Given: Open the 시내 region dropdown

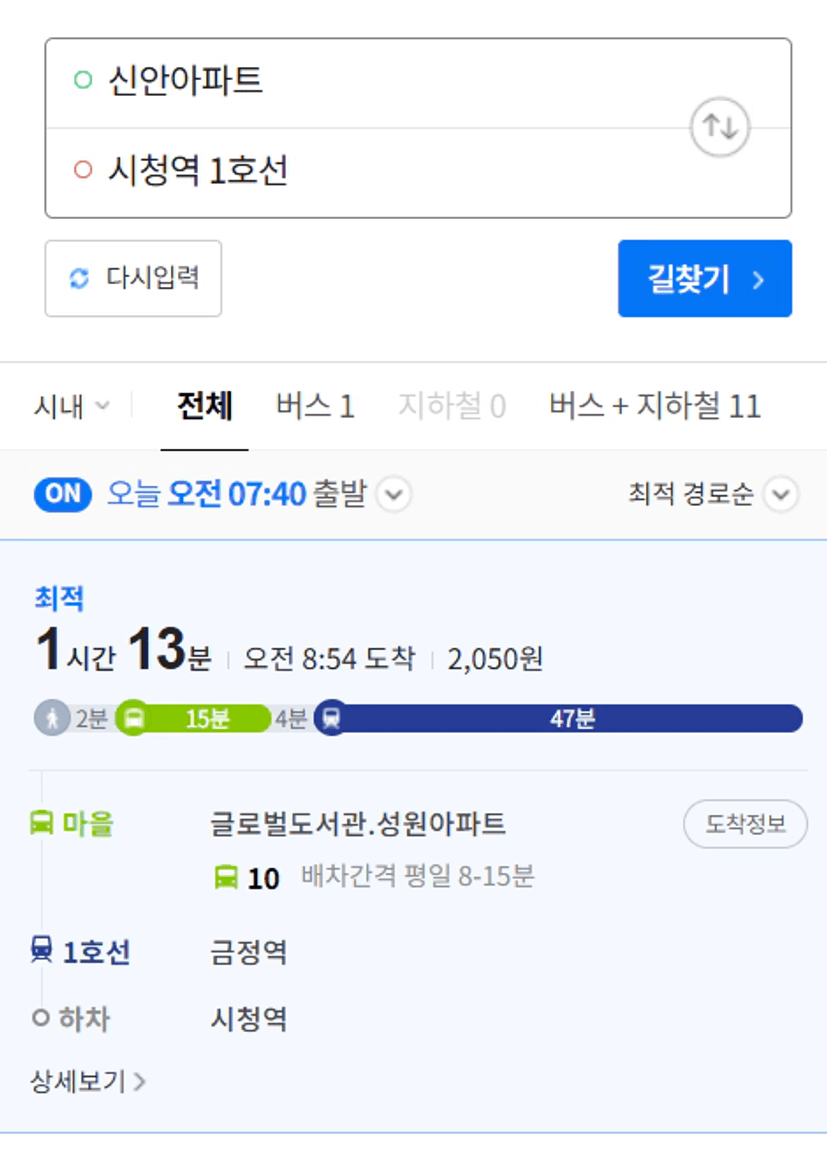Looking at the screenshot, I should coord(71,406).
